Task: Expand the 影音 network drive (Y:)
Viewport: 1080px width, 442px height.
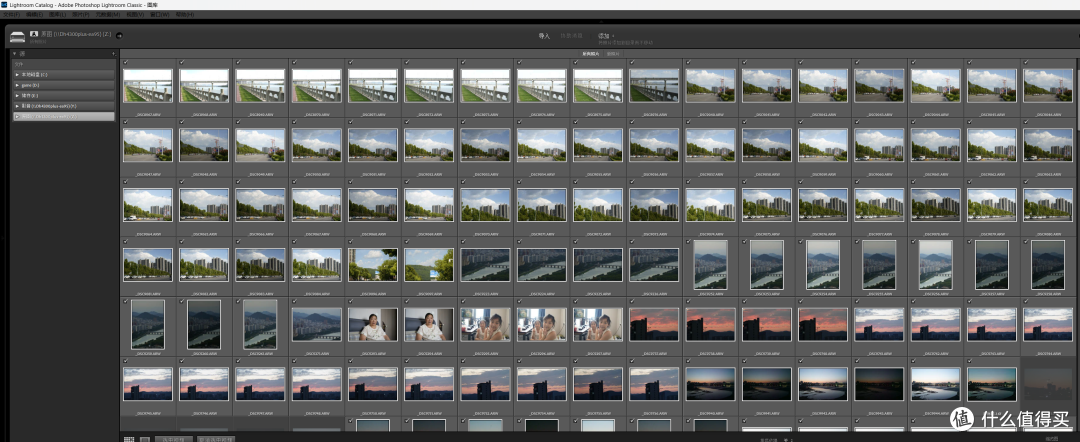Action: point(17,106)
